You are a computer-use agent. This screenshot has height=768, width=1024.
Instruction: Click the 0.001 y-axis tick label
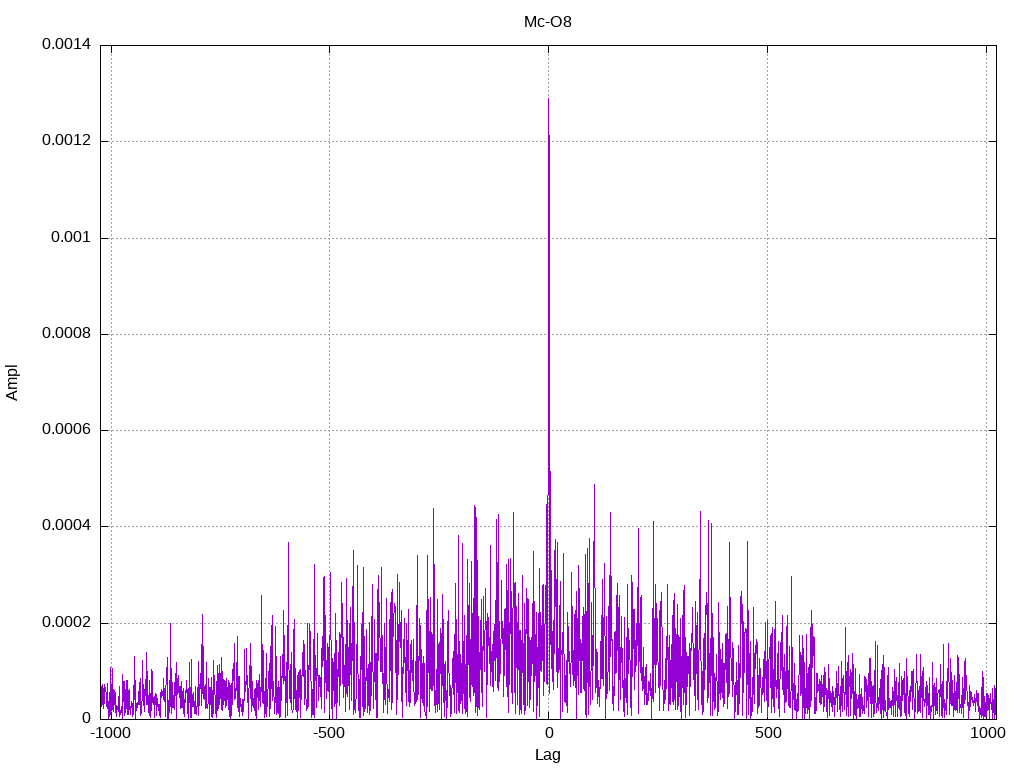[71, 237]
